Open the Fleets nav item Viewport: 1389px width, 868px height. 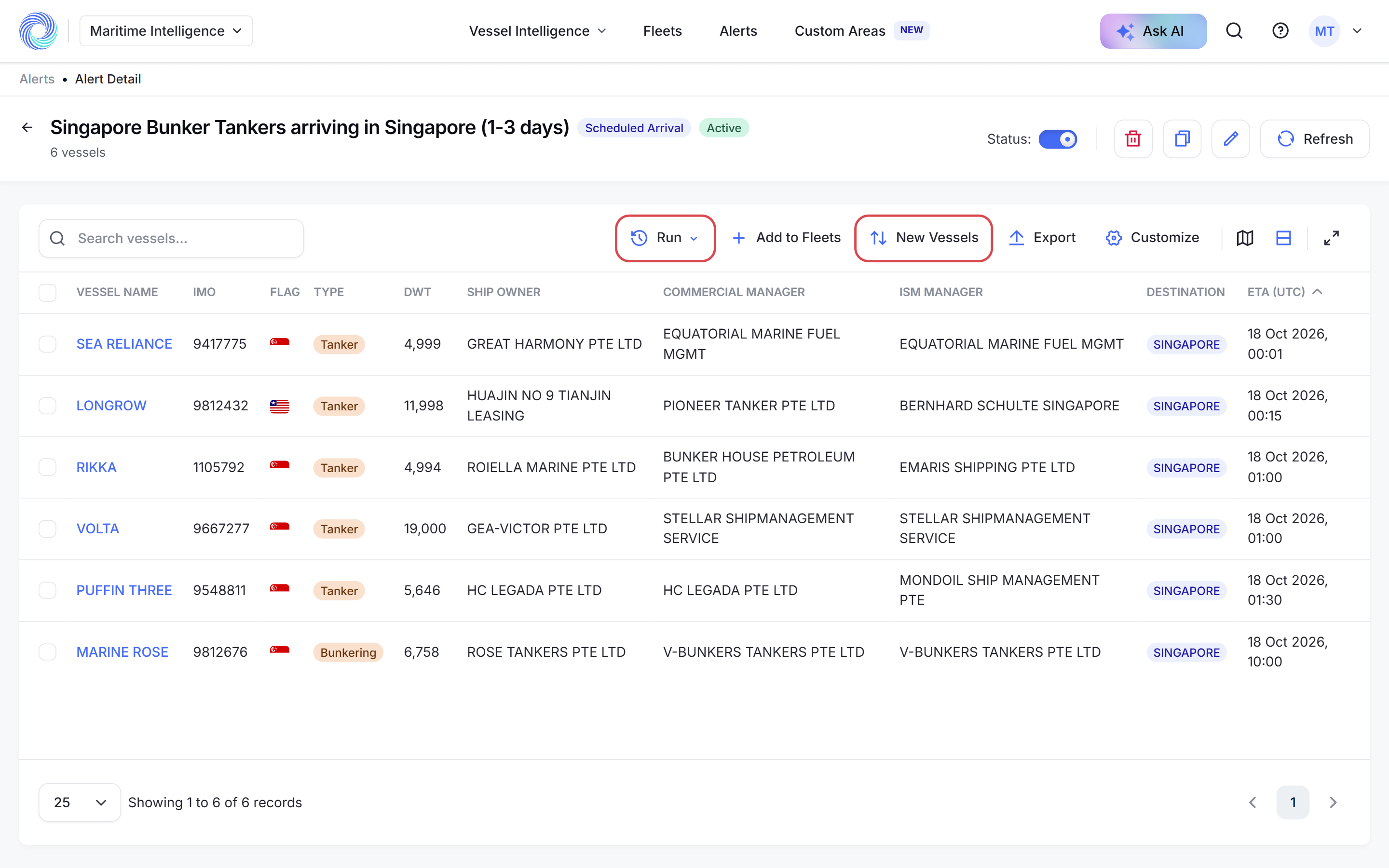click(x=662, y=31)
